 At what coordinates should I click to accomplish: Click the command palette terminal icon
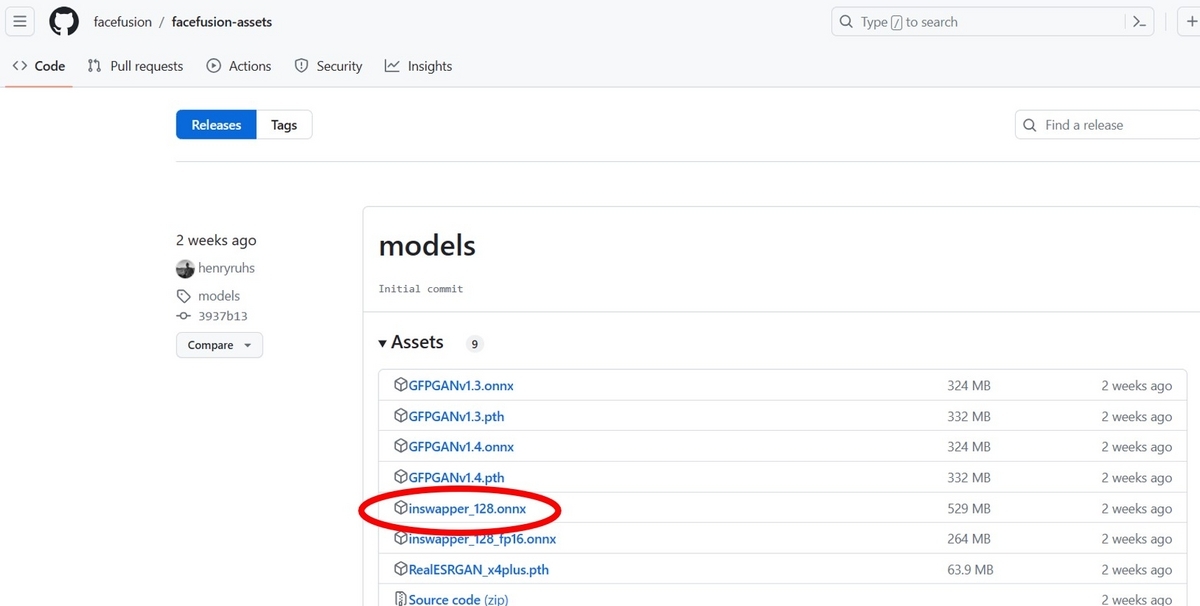1139,21
